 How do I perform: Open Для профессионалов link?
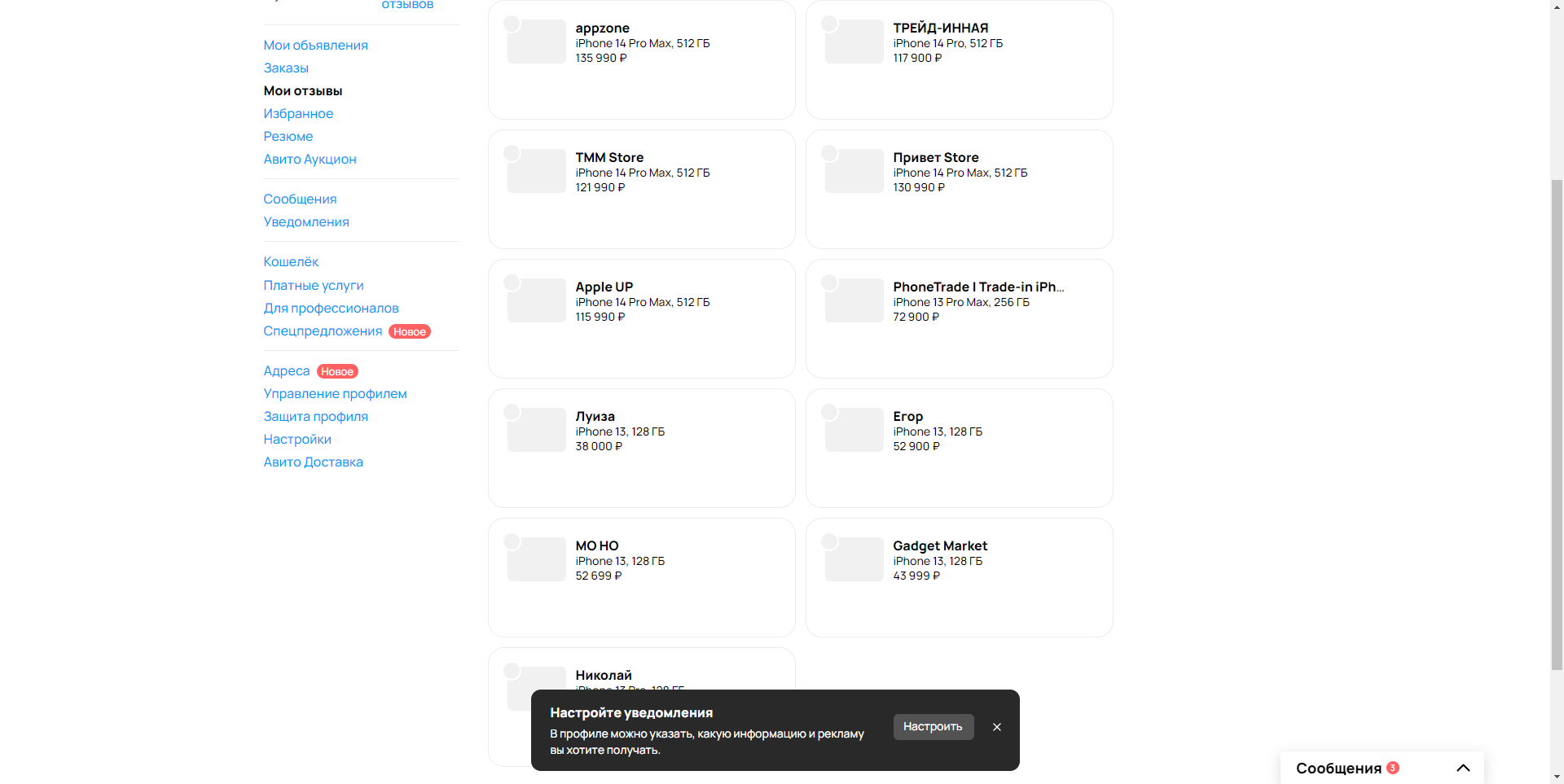[x=331, y=309]
